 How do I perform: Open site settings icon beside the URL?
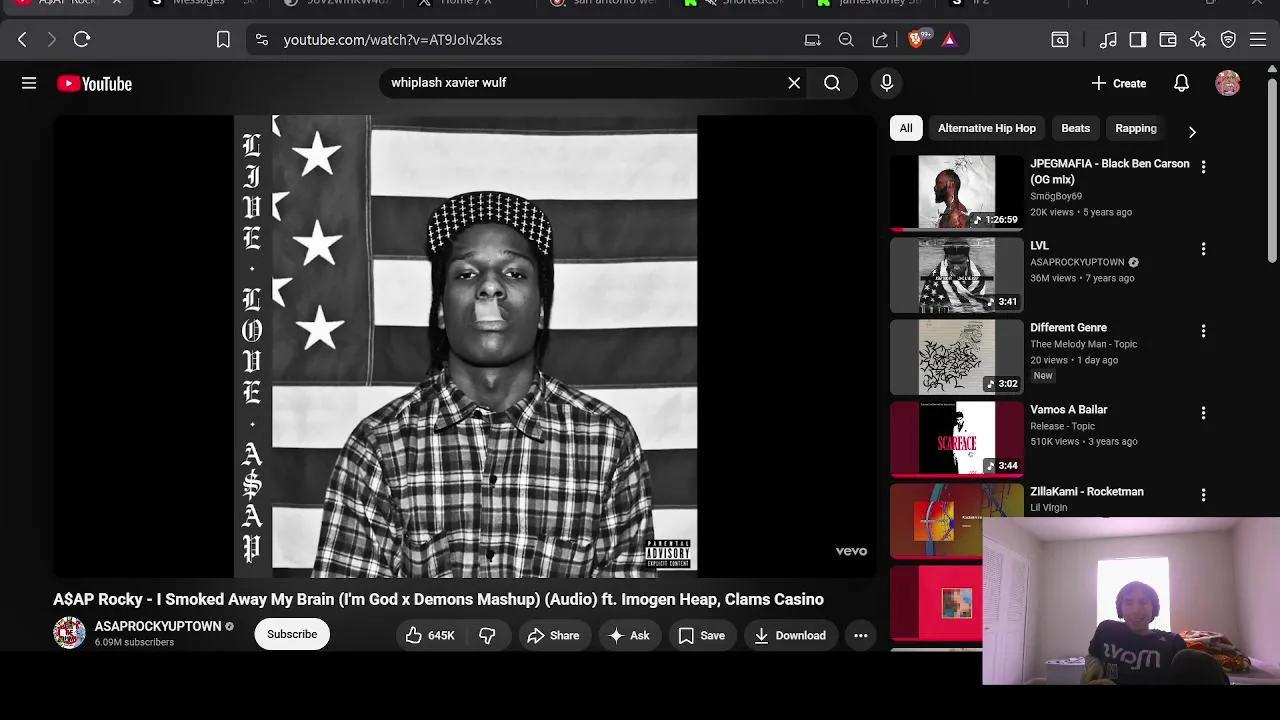262,40
